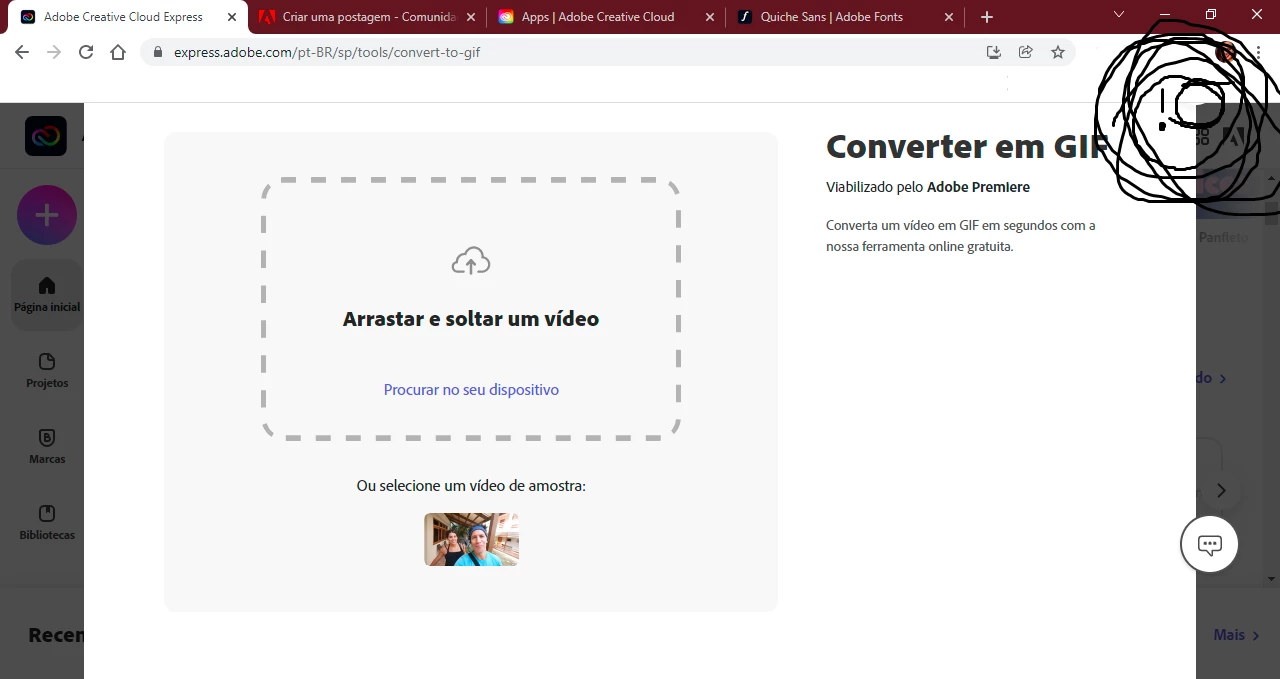This screenshot has height=679, width=1280.
Task: Close the Quiche Sans Adobe Fonts tab
Action: pyautogui.click(x=948, y=17)
